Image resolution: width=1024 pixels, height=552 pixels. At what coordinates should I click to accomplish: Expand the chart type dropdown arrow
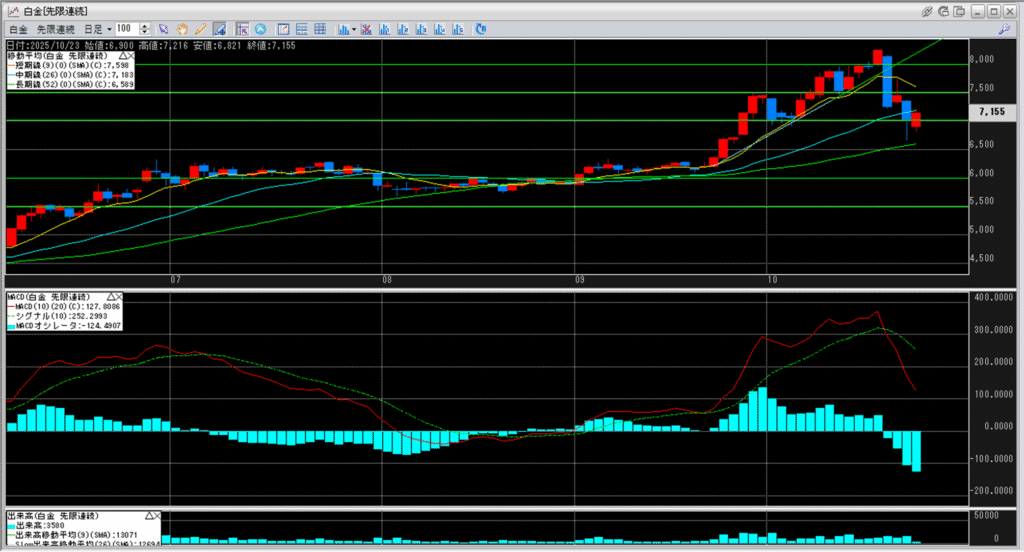pos(354,29)
